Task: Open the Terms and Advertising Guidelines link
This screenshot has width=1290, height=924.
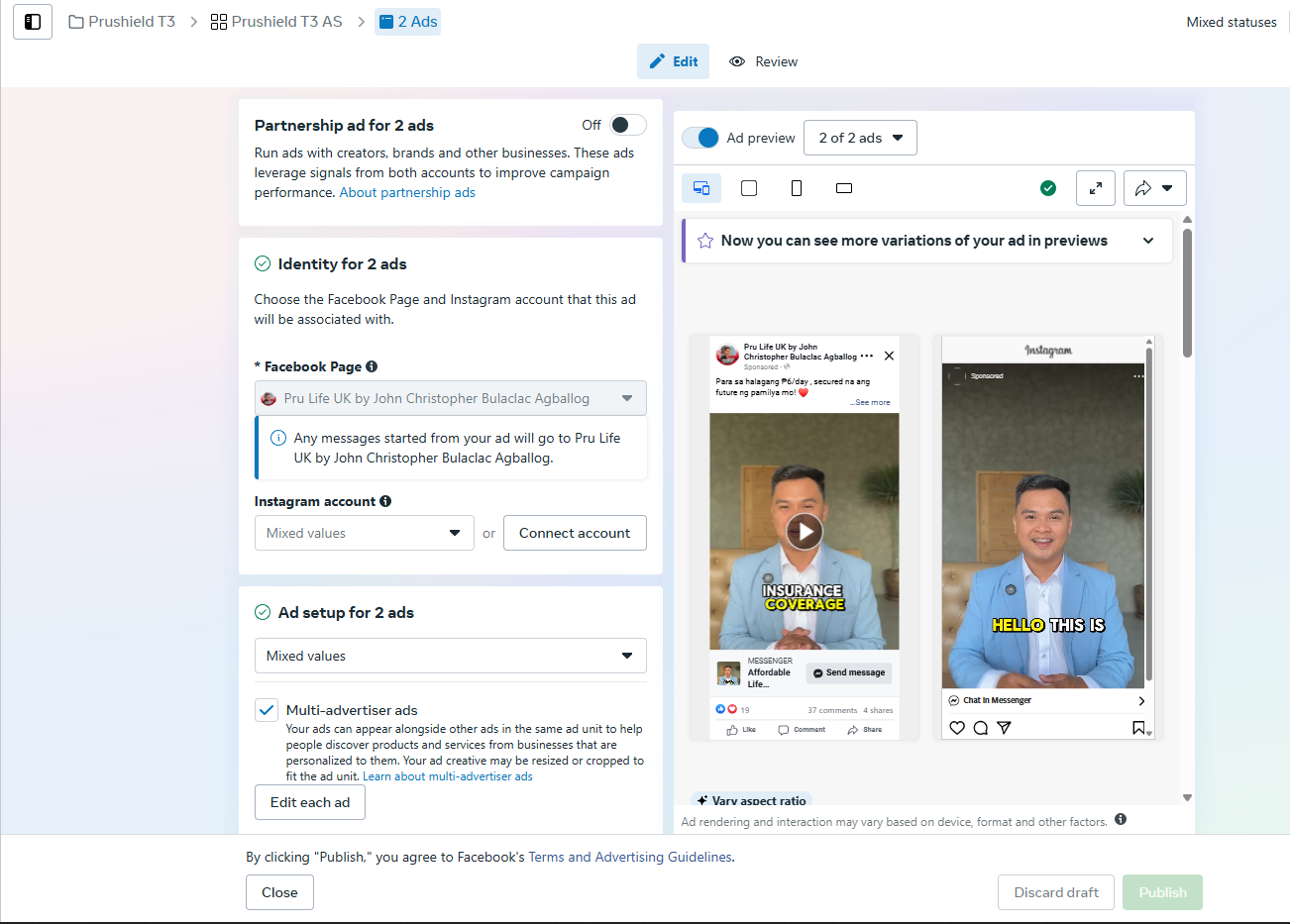Action: tap(631, 857)
